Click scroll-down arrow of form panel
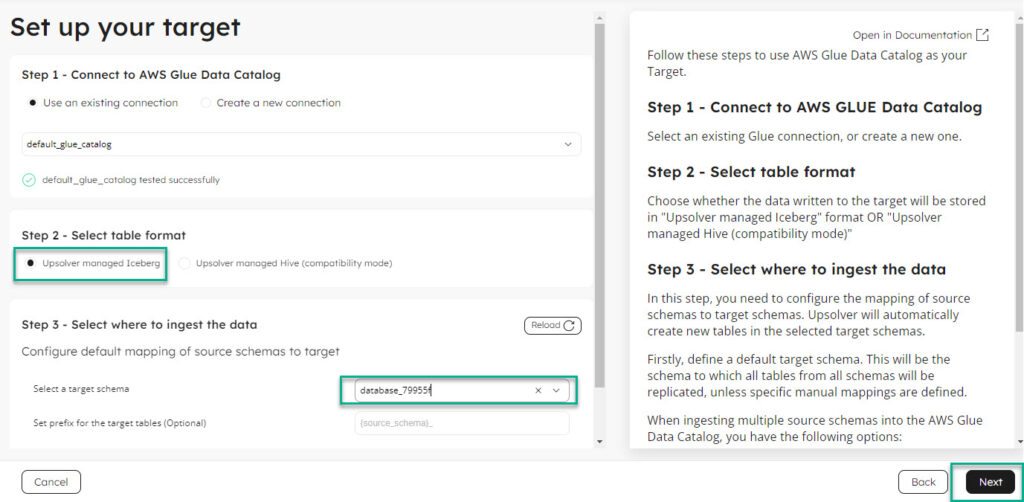 click(600, 442)
